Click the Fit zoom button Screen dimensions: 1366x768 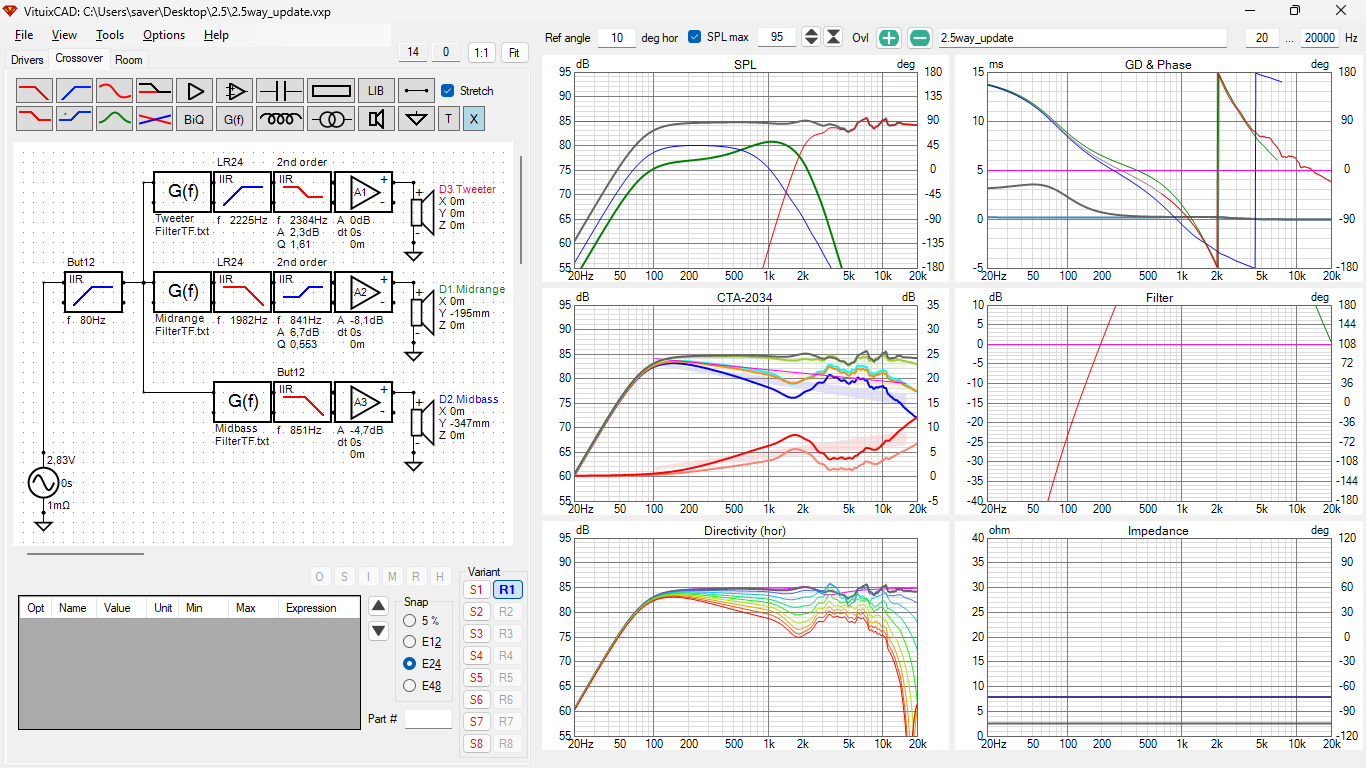tap(515, 52)
